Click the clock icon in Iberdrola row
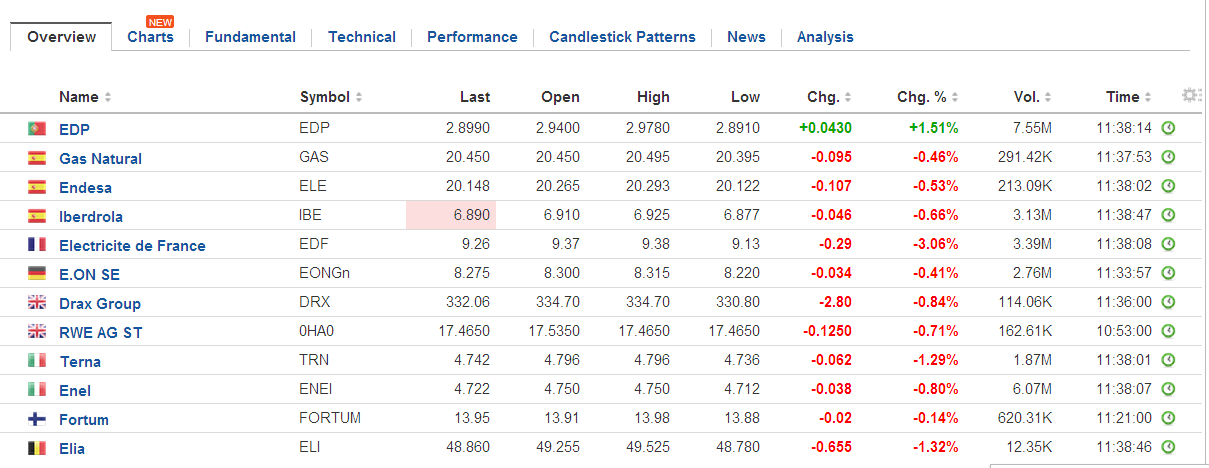The width and height of the screenshot is (1209, 468). (x=1168, y=215)
